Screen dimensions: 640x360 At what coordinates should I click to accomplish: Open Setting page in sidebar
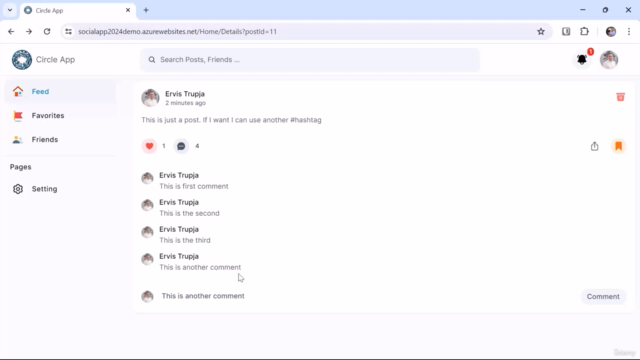coord(60,189)
